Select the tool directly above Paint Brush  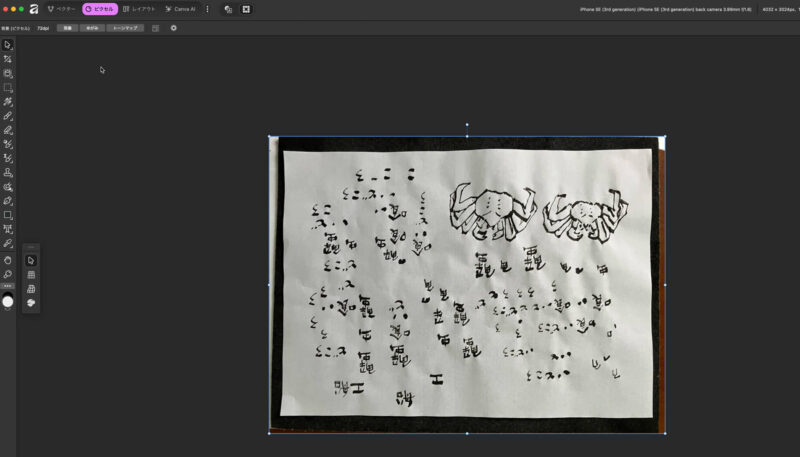(x=8, y=102)
